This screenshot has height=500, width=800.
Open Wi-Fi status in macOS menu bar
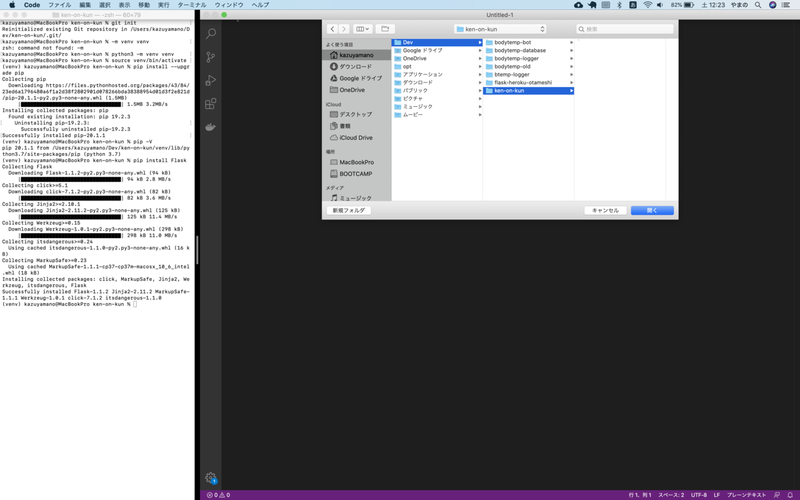[647, 5]
